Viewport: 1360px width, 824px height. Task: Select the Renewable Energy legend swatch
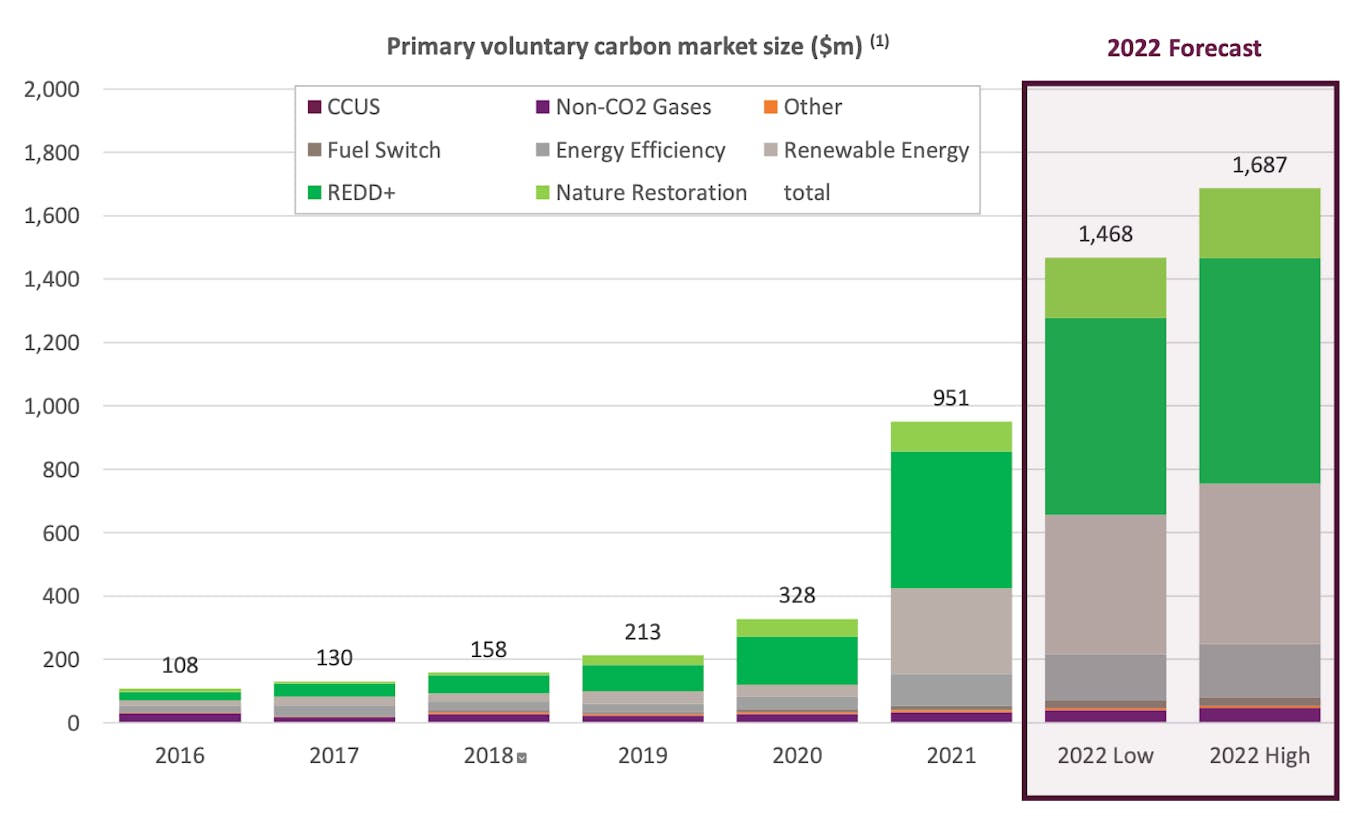tap(770, 150)
